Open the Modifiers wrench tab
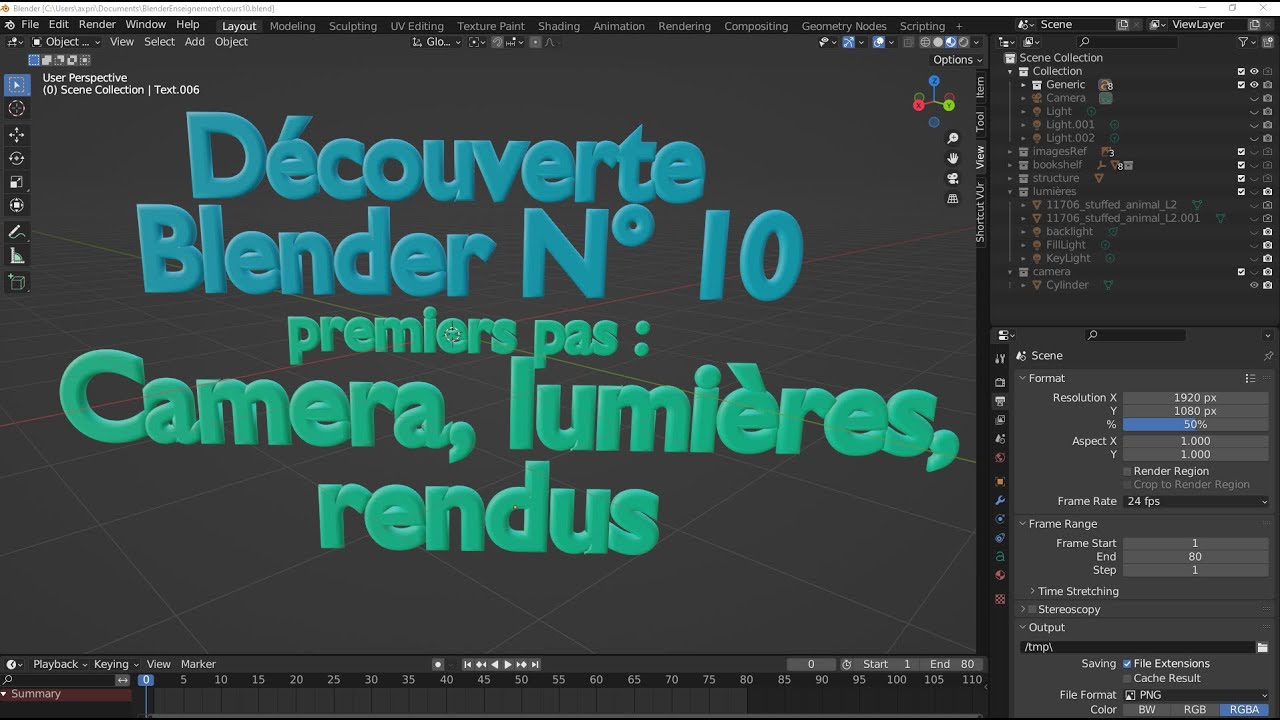This screenshot has width=1280, height=720. (1000, 500)
